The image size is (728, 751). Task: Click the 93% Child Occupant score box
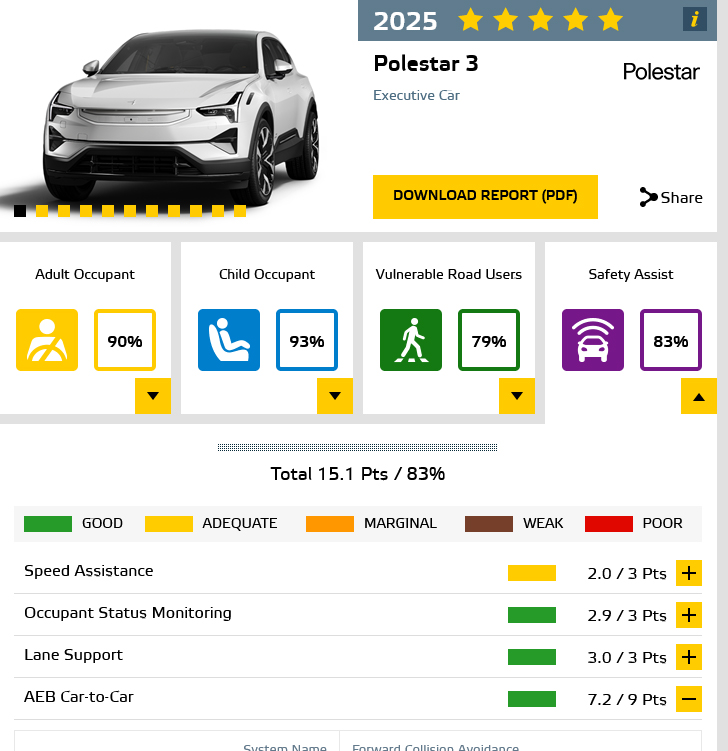[307, 340]
